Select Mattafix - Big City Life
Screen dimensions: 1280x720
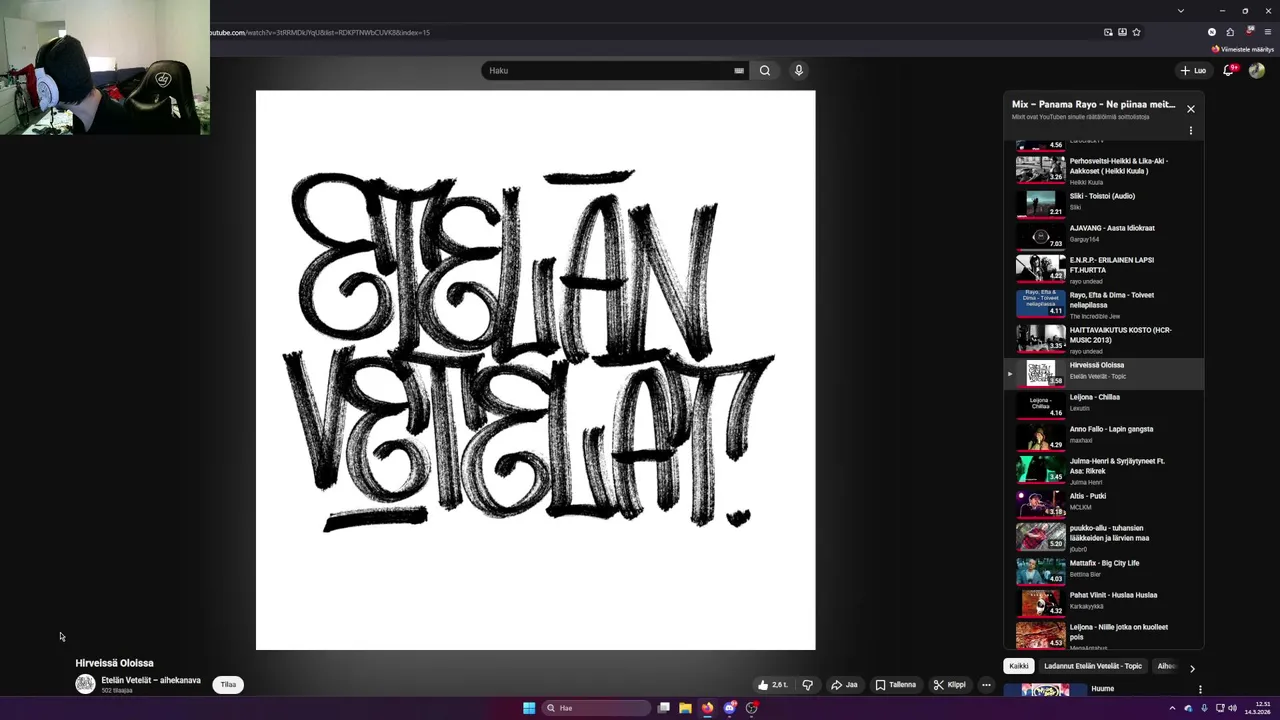(x=1105, y=571)
